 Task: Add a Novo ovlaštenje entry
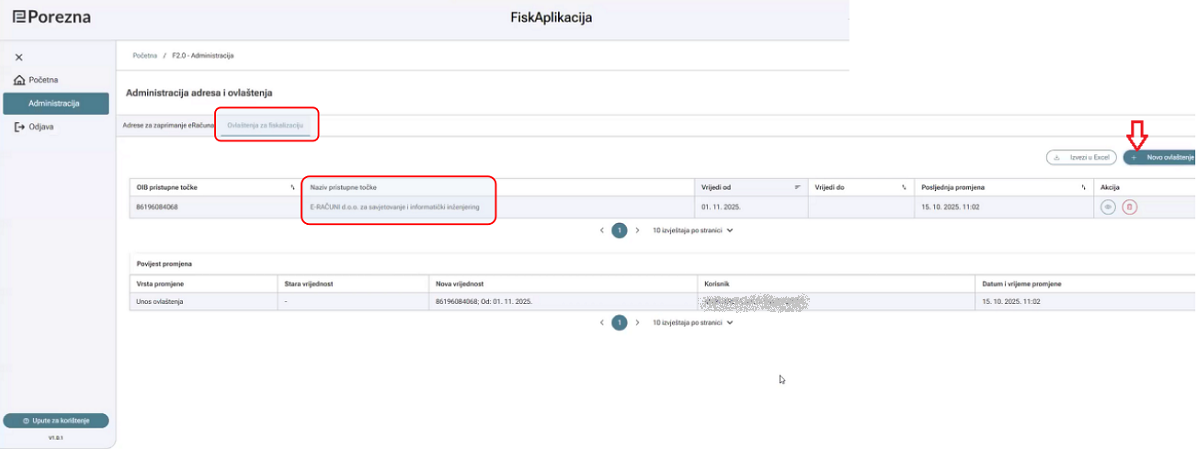click(x=1161, y=157)
